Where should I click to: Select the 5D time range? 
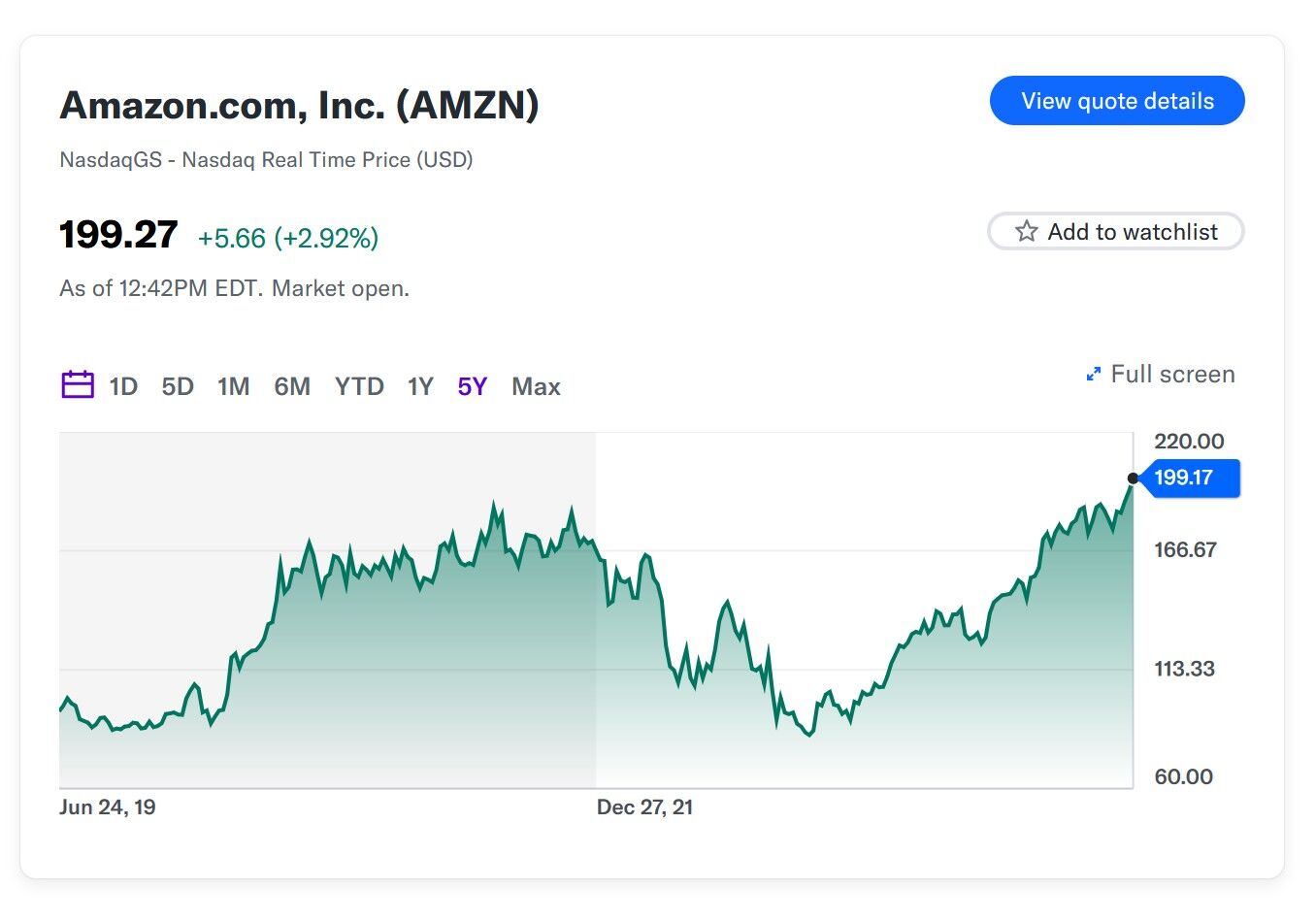[178, 386]
